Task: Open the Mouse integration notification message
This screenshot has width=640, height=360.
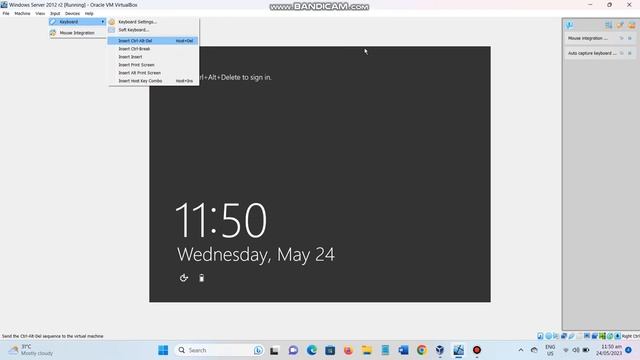Action: point(587,38)
